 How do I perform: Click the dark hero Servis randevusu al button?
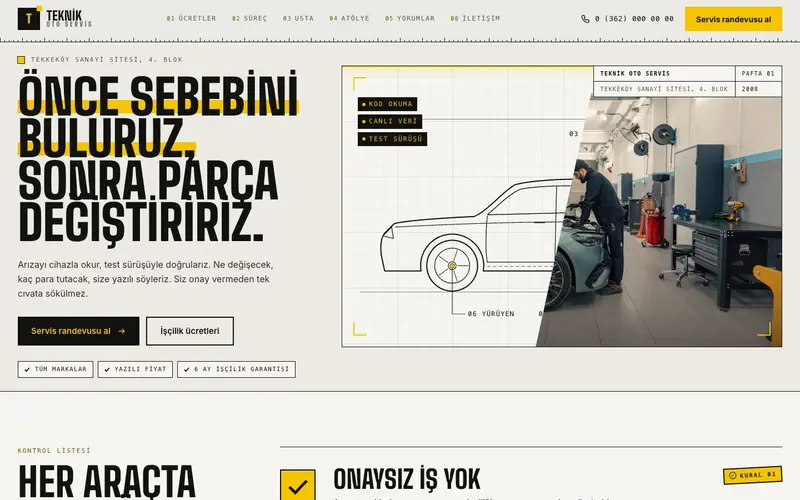pyautogui.click(x=78, y=331)
